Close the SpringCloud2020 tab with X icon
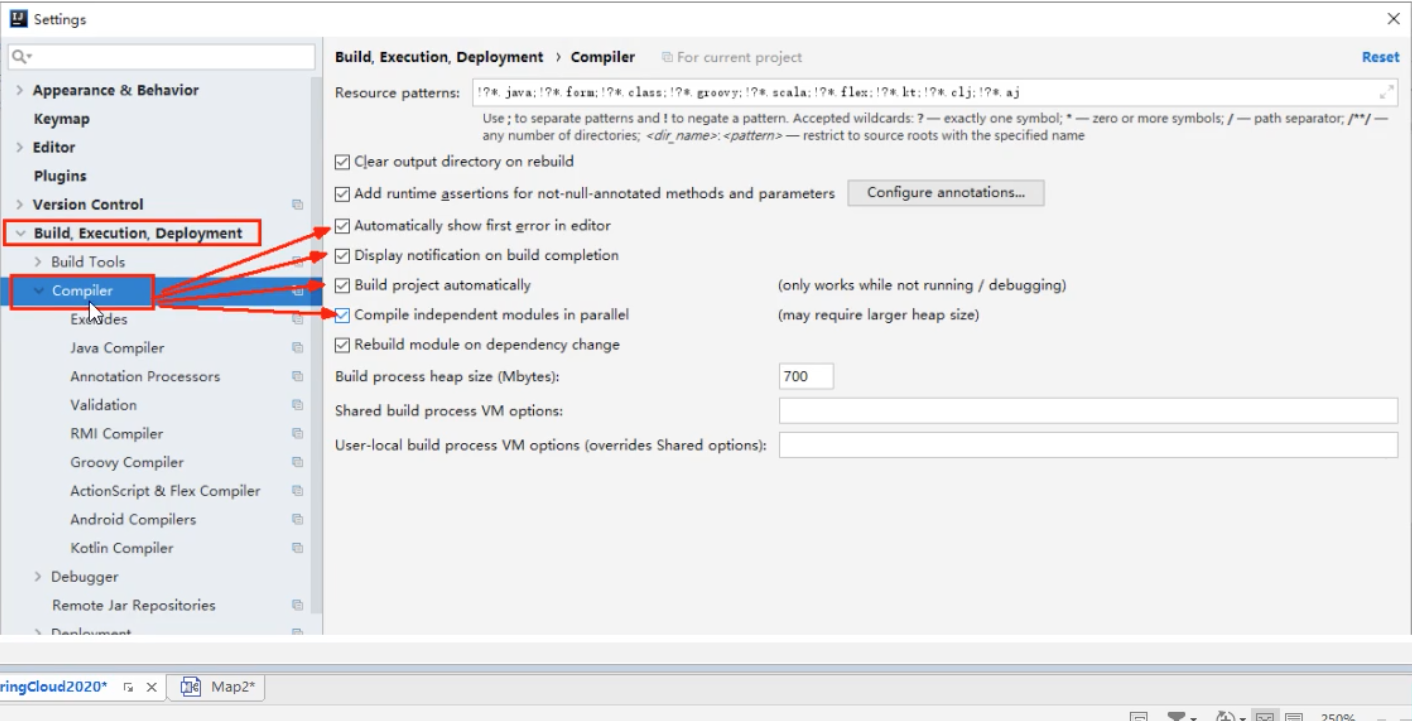The image size is (1412, 721). (151, 687)
